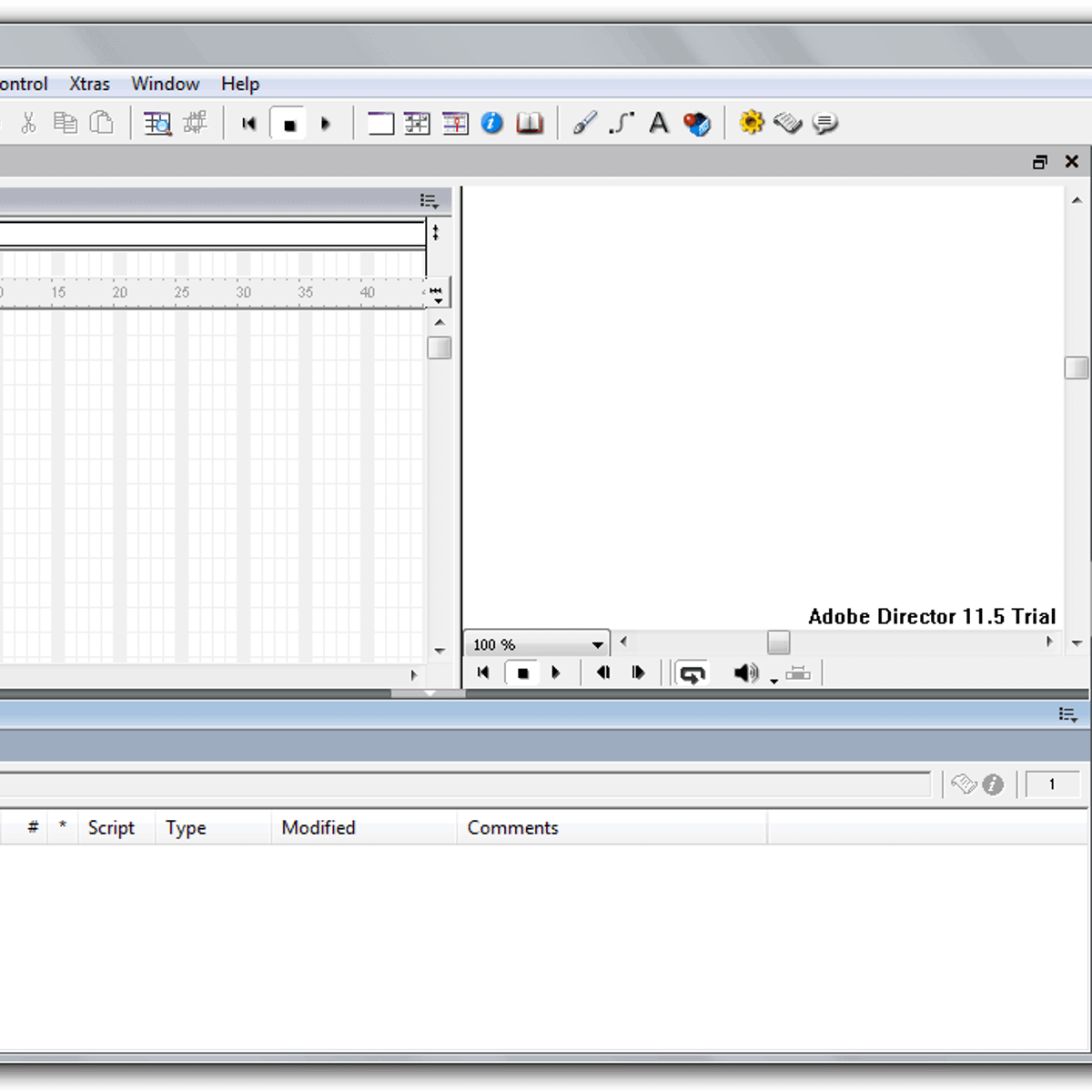1092x1092 pixels.
Task: Click the Comments column header
Action: click(512, 827)
